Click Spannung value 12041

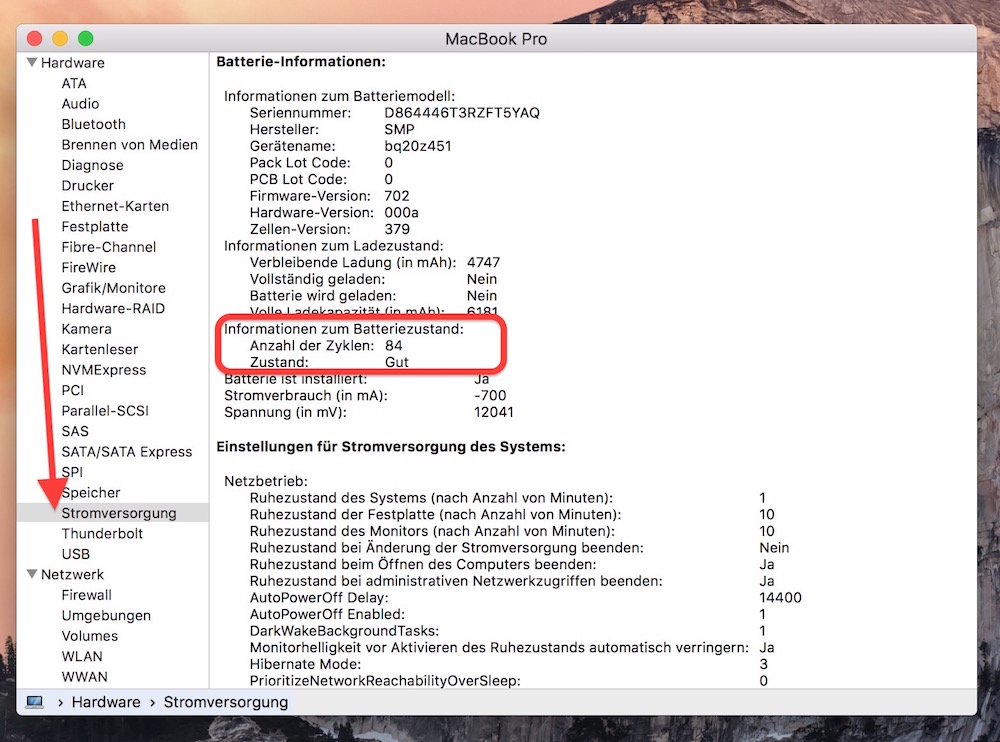click(494, 412)
